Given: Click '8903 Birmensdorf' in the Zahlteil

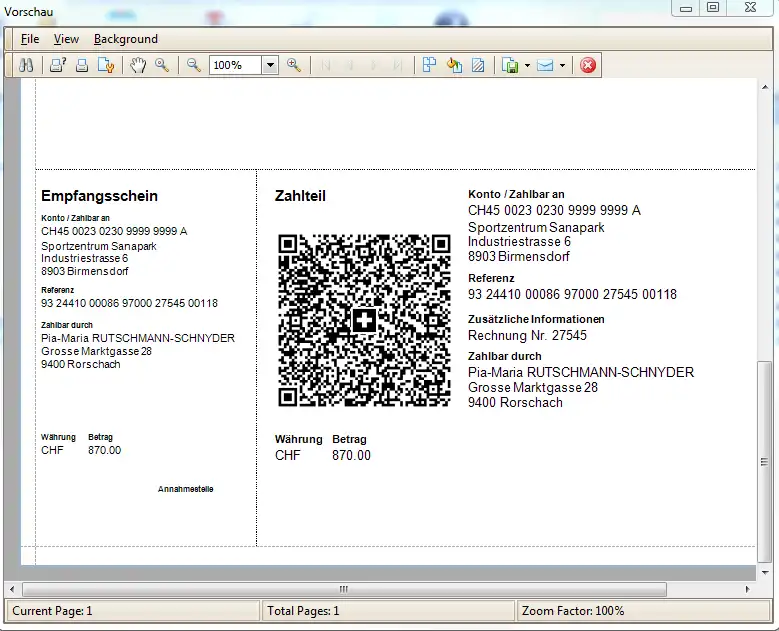Looking at the screenshot, I should pyautogui.click(x=519, y=256).
